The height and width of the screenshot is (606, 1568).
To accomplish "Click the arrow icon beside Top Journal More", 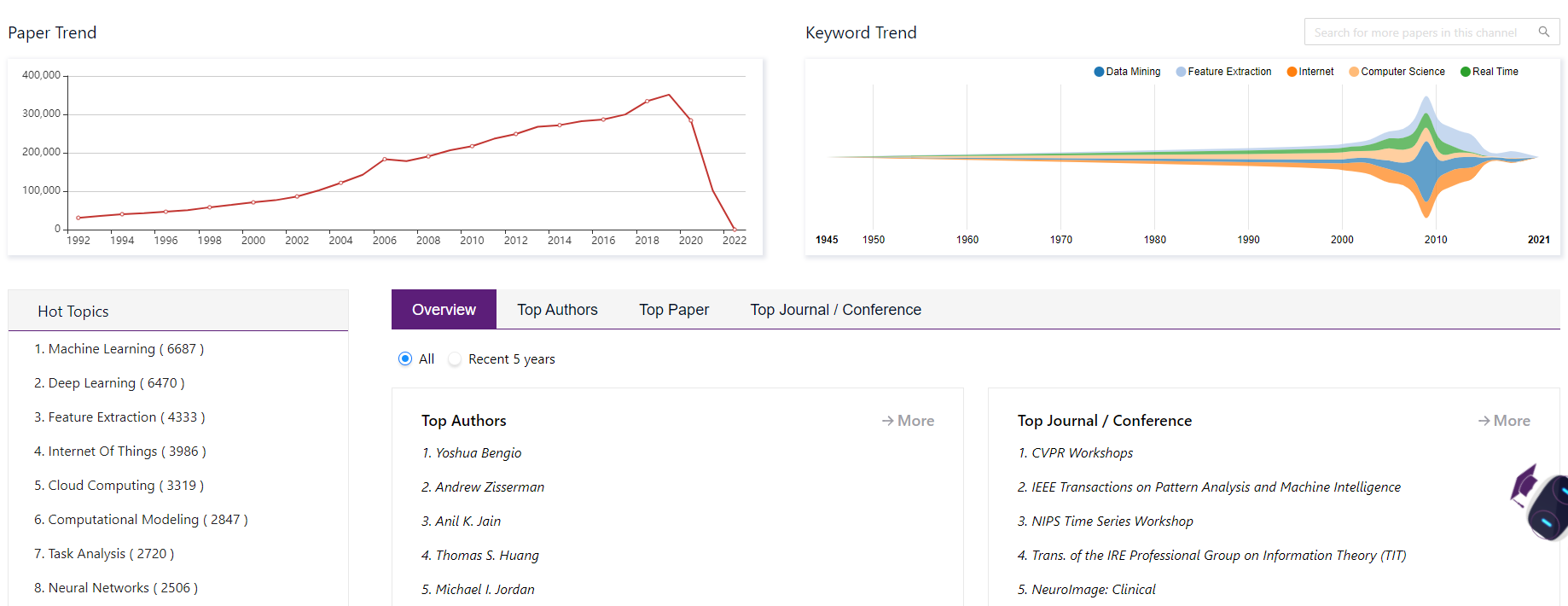I will 1484,421.
